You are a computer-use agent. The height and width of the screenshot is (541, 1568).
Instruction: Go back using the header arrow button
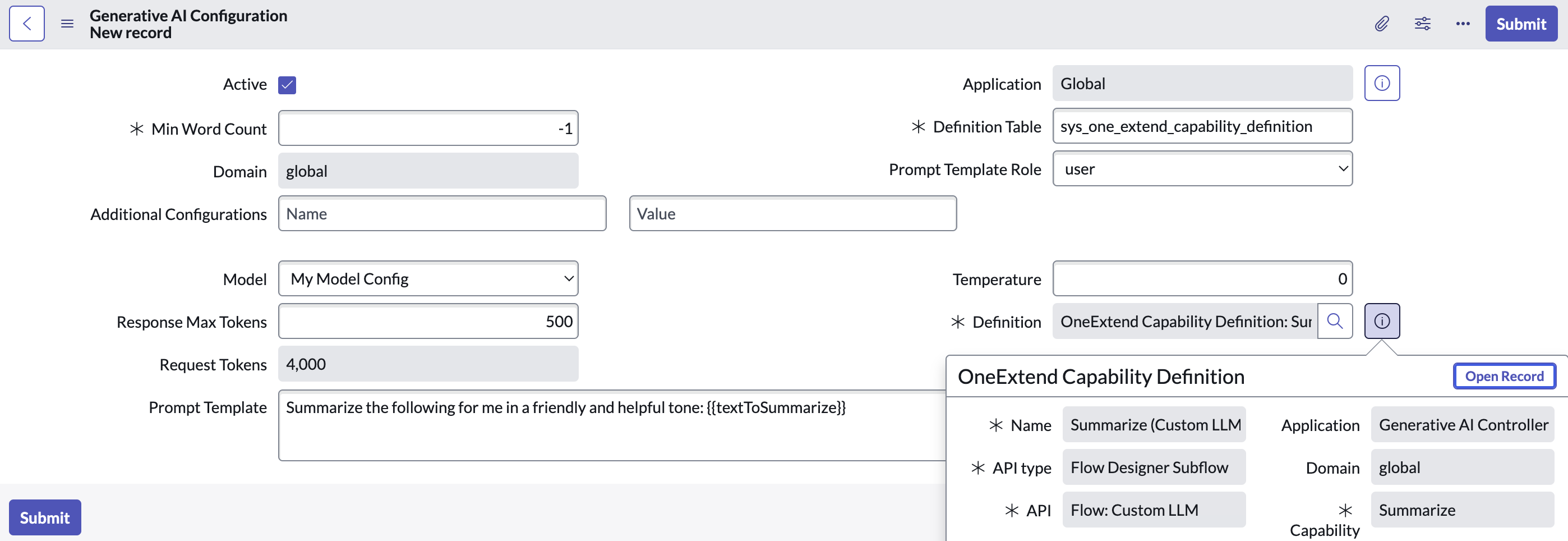tap(27, 24)
